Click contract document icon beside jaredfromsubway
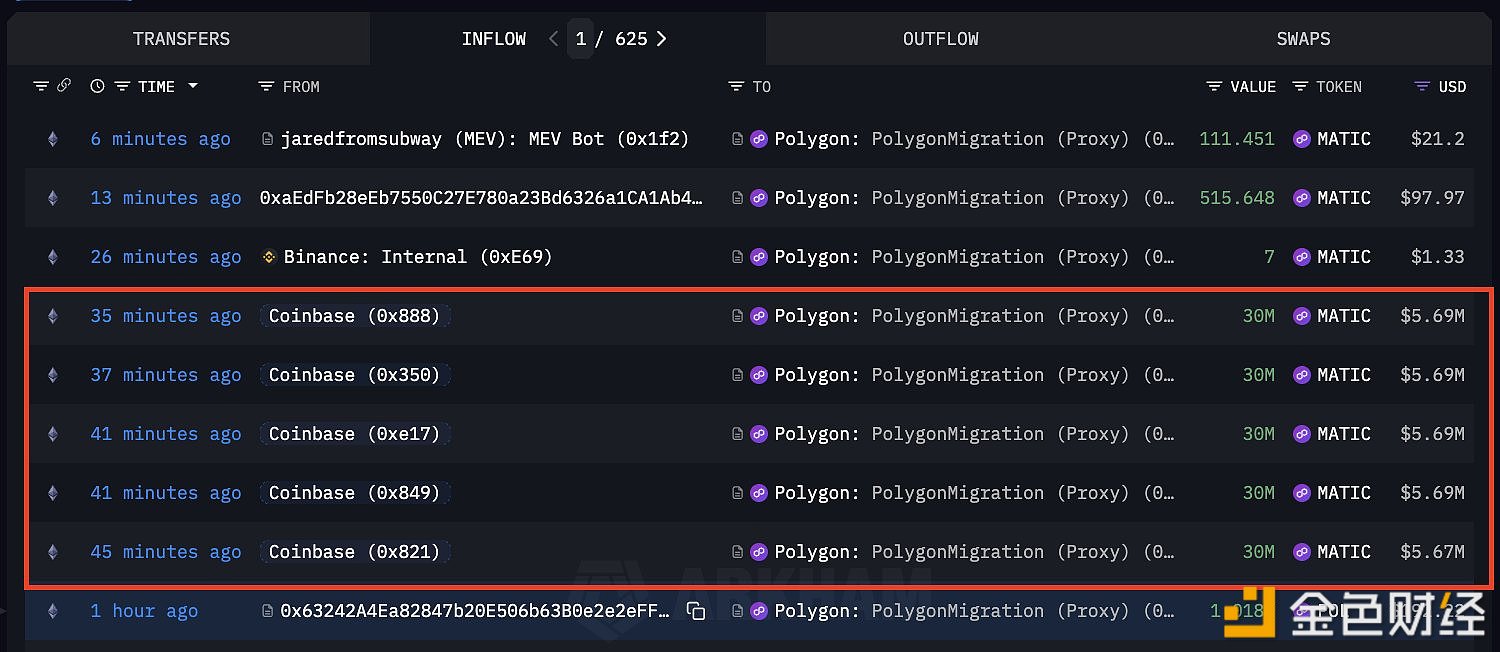This screenshot has width=1500, height=652. [267, 139]
